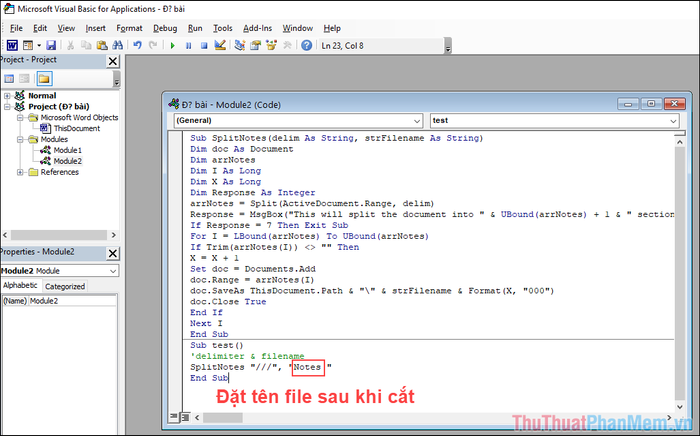Click code window vertical scrollbar down arrow
The image size is (700, 436).
679,407
